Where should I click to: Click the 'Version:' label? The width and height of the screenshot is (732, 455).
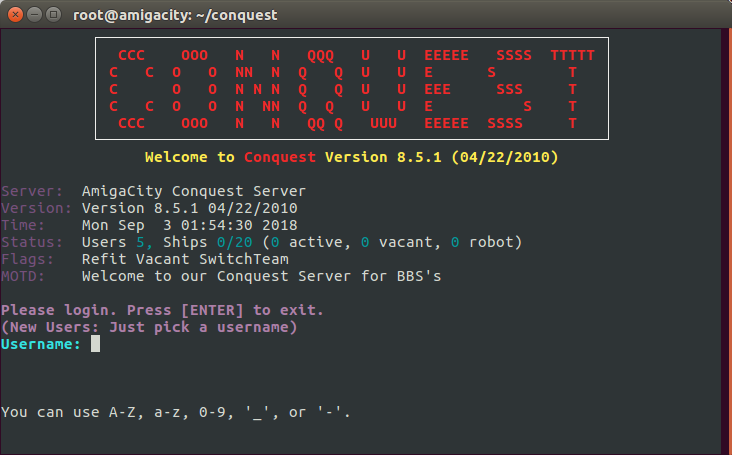point(36,208)
